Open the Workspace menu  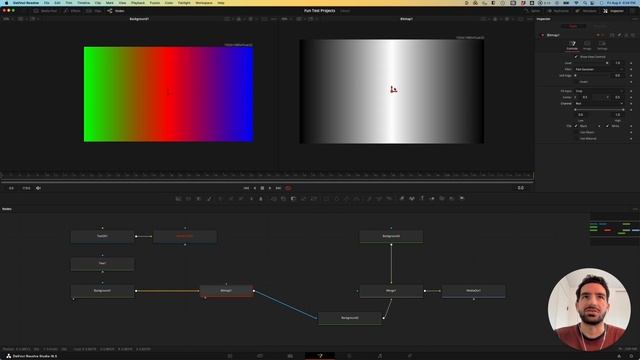[204, 3]
